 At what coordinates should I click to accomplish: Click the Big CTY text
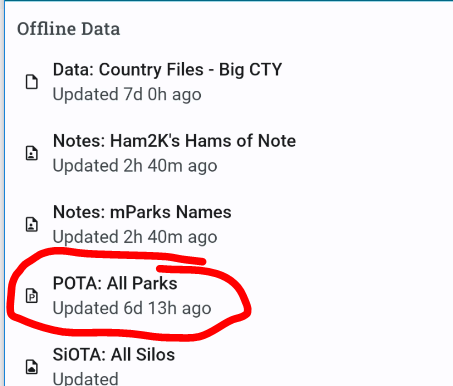[x=250, y=70]
